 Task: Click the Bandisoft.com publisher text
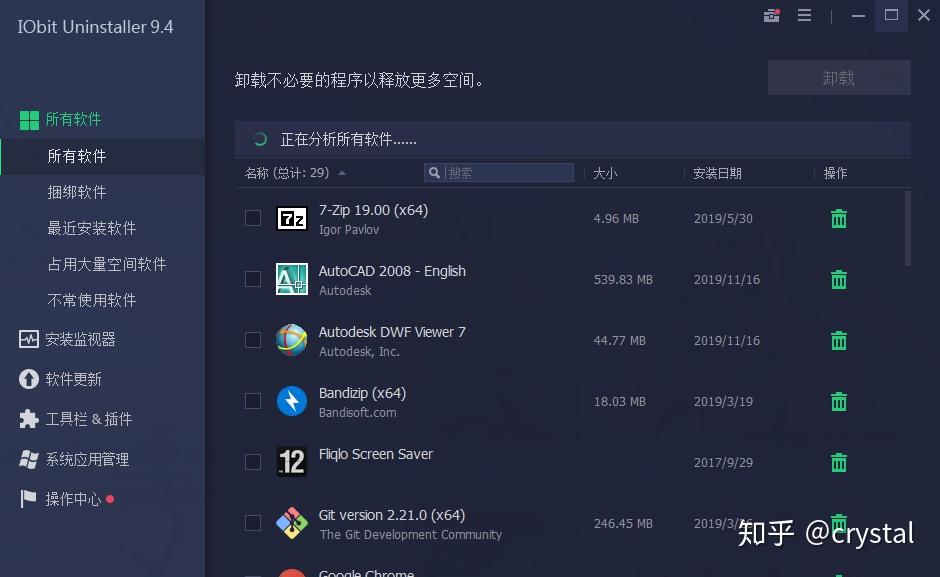click(357, 413)
